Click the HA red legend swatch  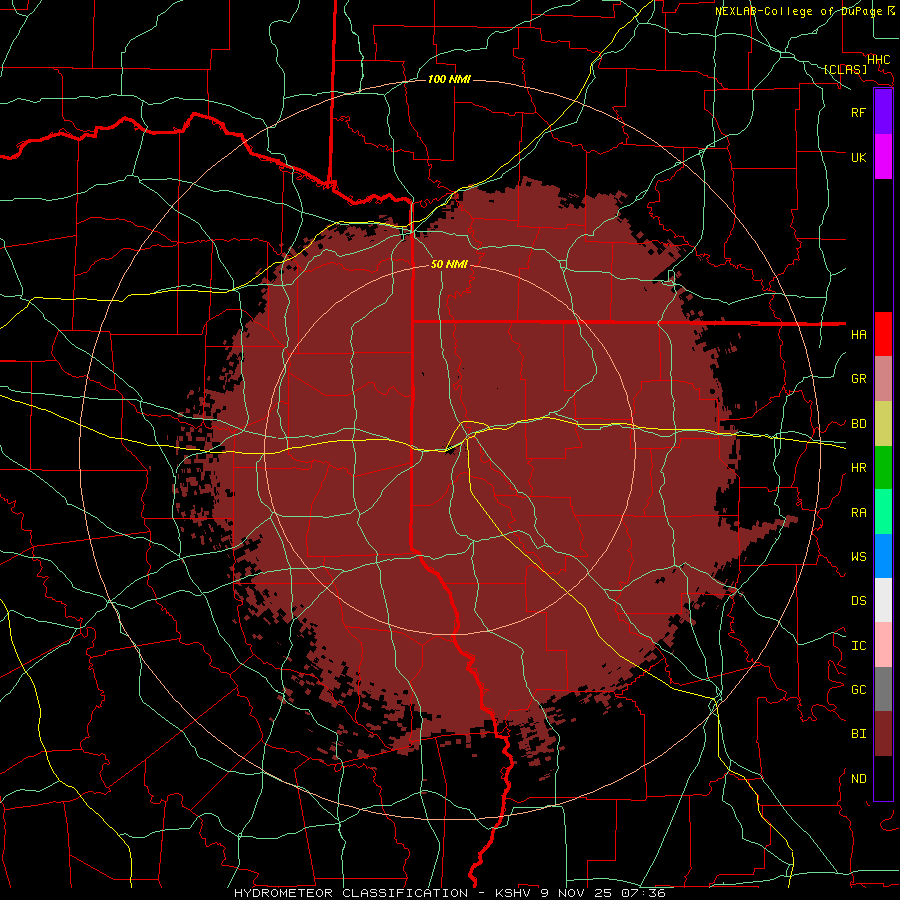[883, 334]
